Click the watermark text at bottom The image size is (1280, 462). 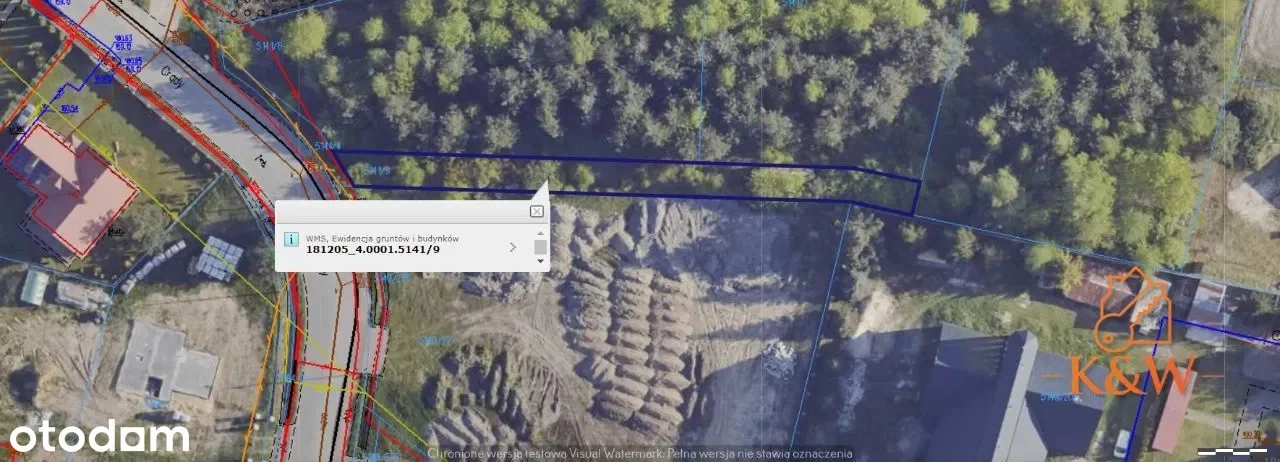[x=640, y=453]
